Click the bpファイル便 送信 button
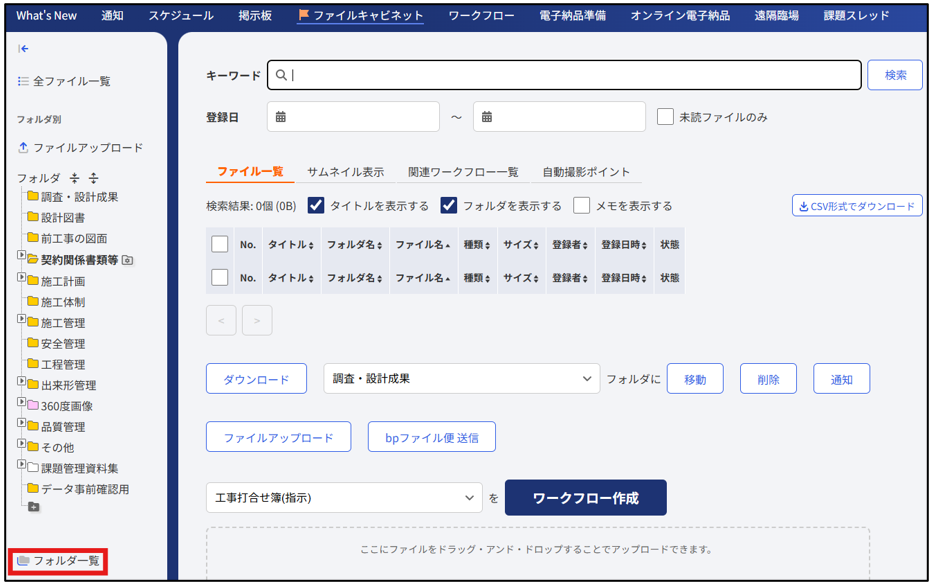This screenshot has width=932, height=584. (432, 437)
